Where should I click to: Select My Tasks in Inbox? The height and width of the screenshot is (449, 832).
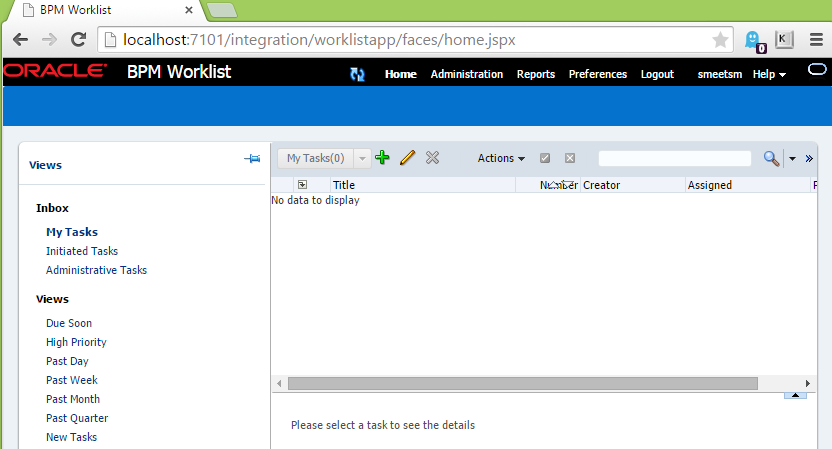72,232
